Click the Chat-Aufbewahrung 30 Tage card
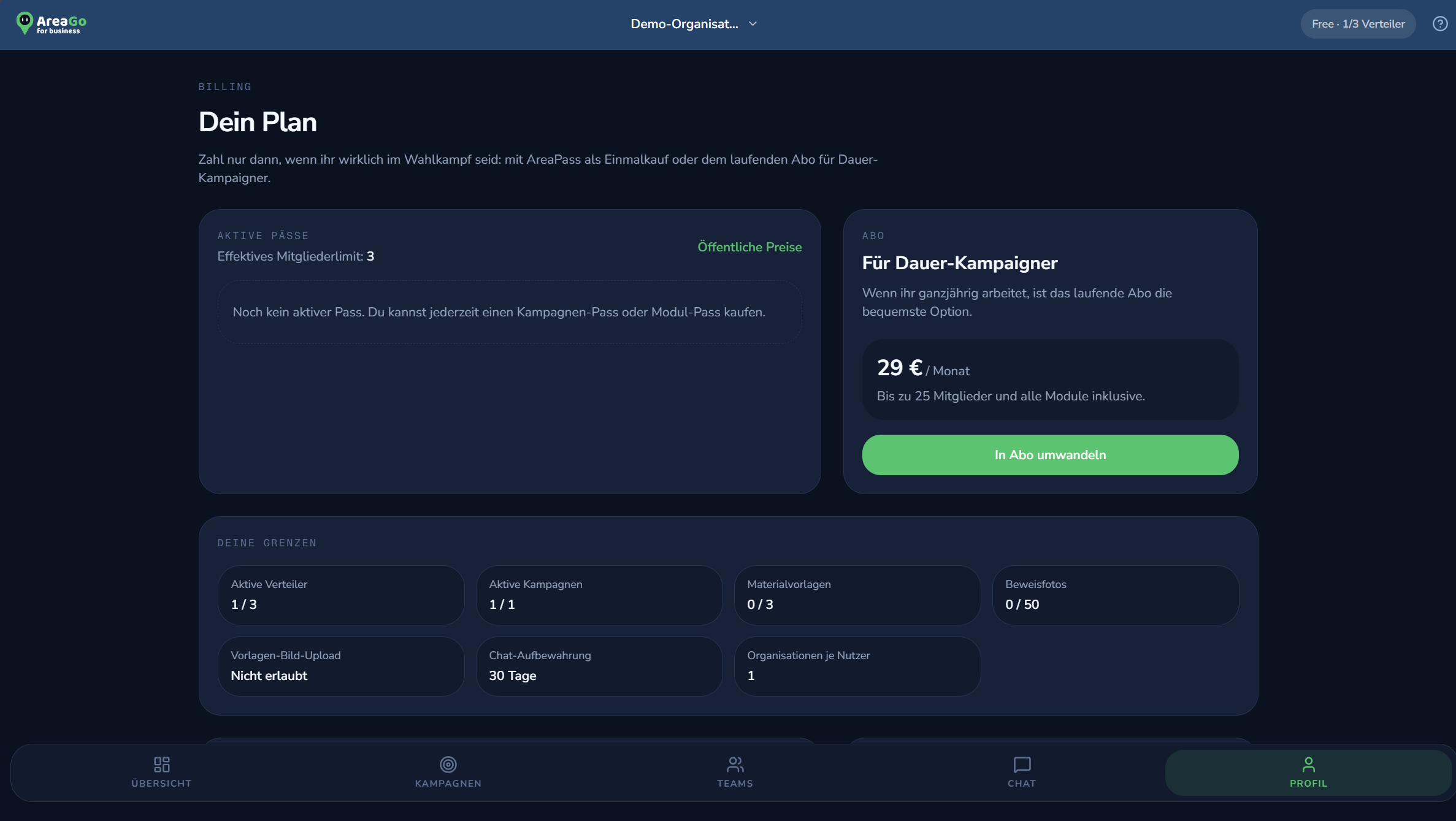1456x821 pixels. (599, 666)
